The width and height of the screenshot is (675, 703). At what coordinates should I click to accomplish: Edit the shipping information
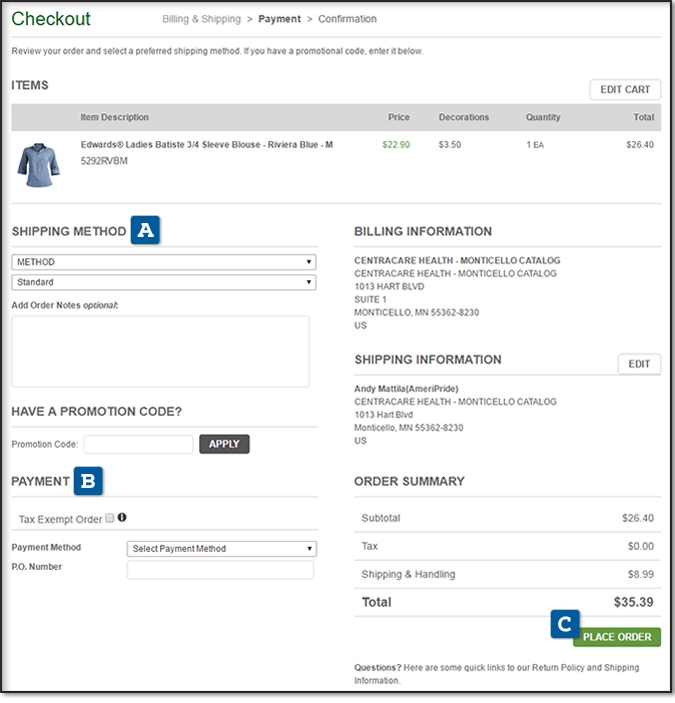638,364
